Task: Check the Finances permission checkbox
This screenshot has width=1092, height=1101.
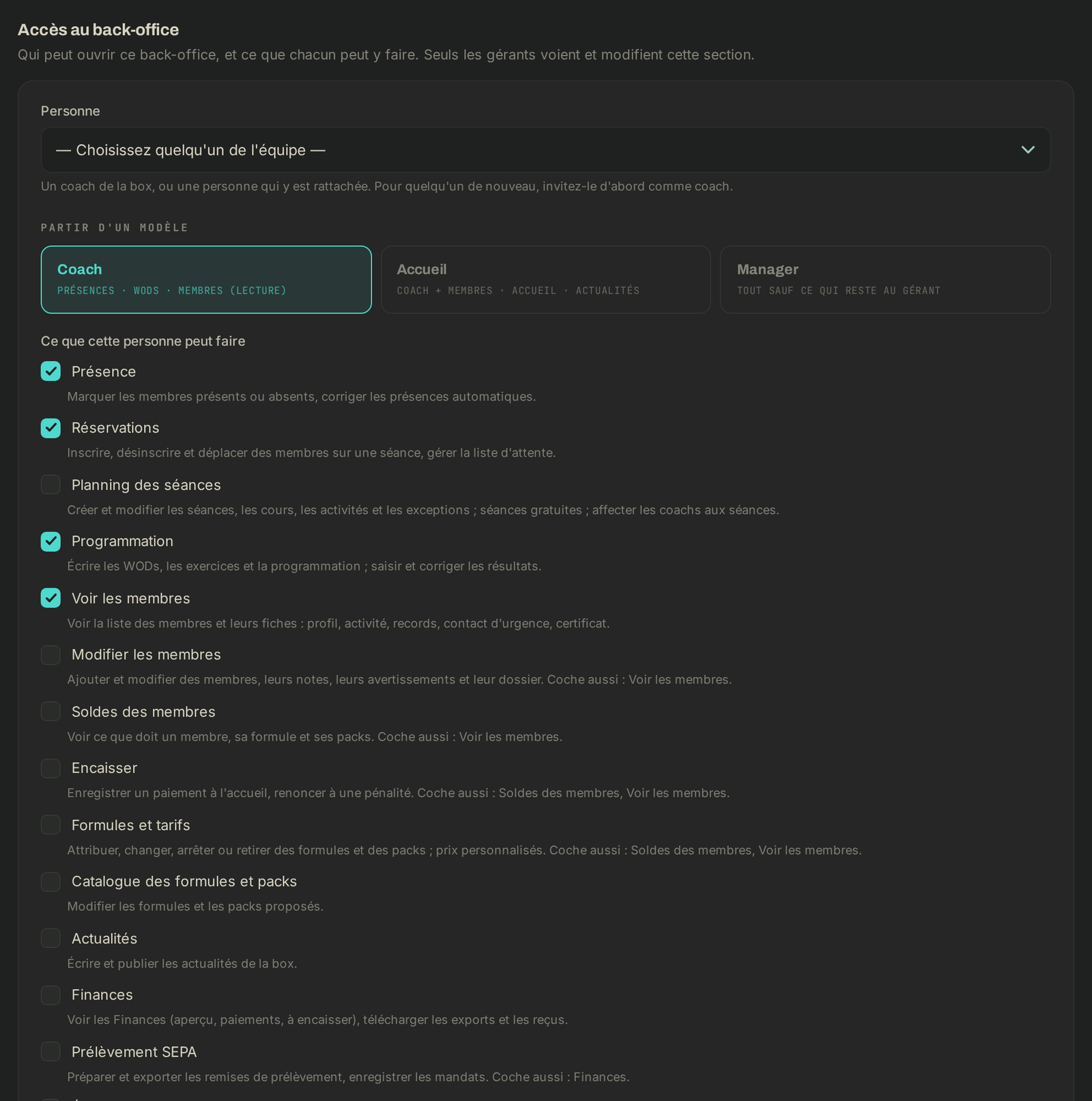Action: pos(51,995)
